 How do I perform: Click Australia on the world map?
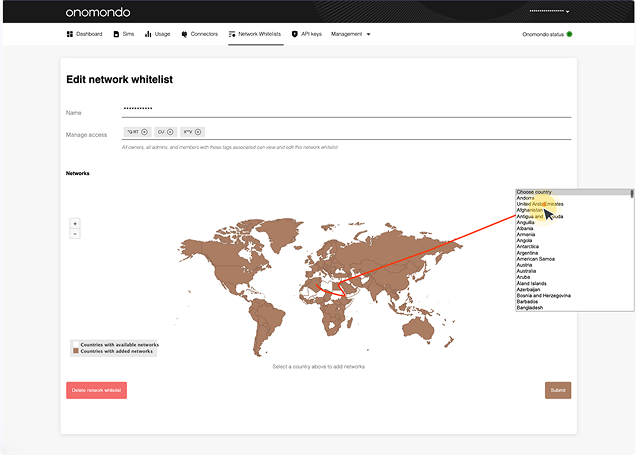click(x=419, y=329)
